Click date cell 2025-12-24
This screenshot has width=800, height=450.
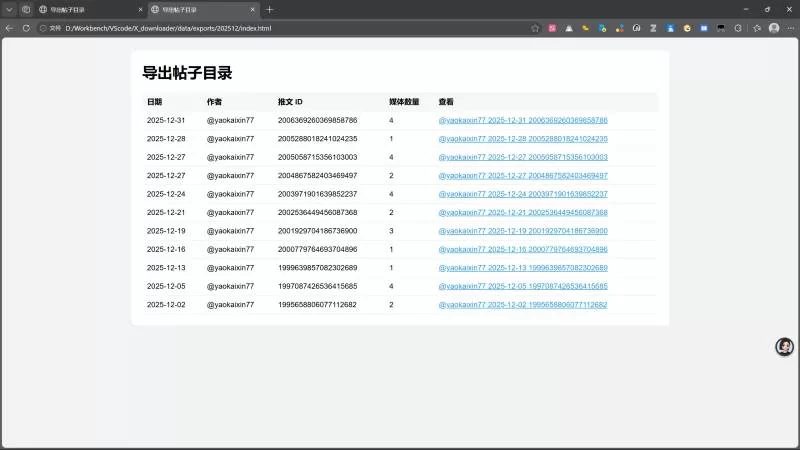[x=166, y=194]
